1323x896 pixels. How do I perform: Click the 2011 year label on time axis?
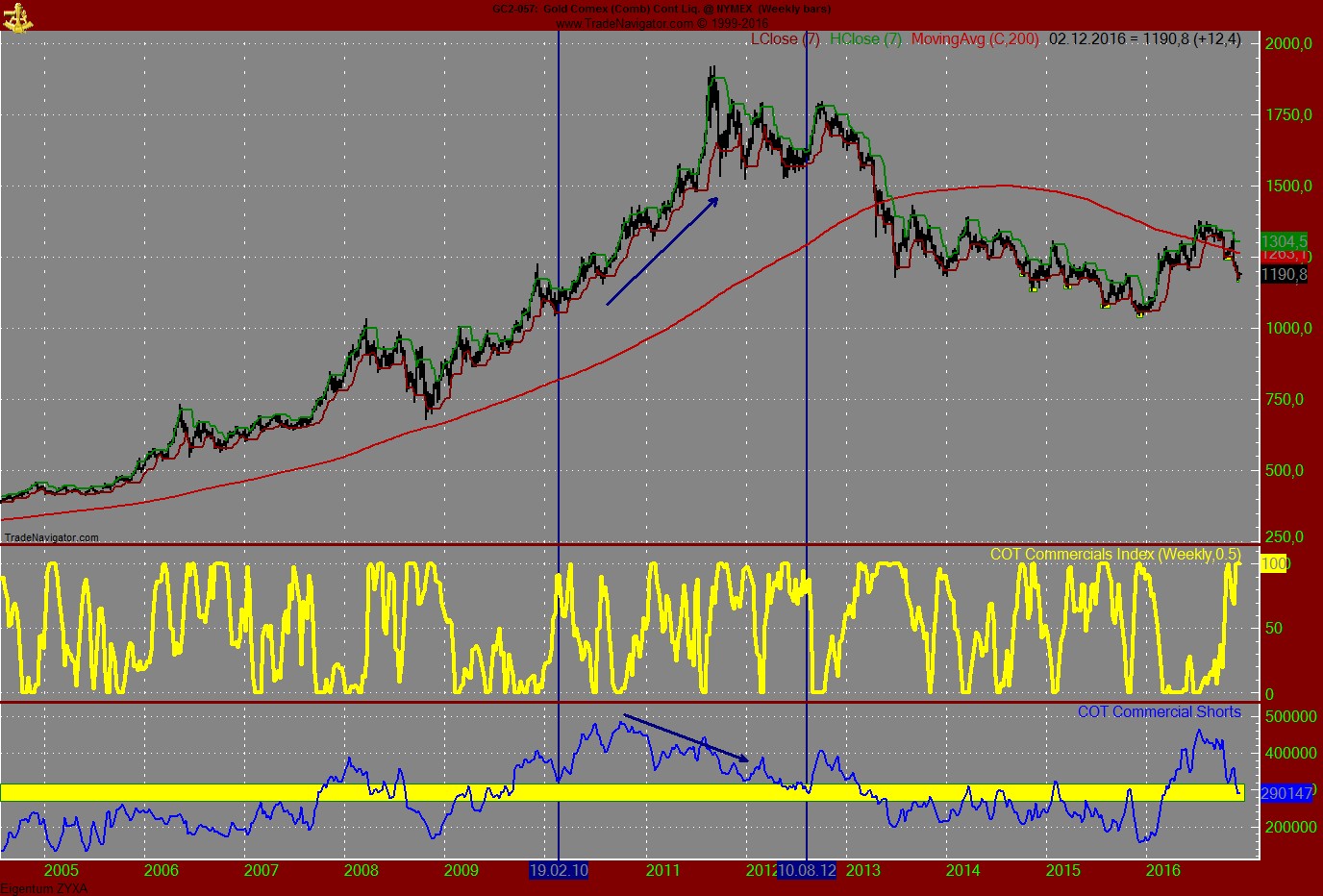(662, 870)
